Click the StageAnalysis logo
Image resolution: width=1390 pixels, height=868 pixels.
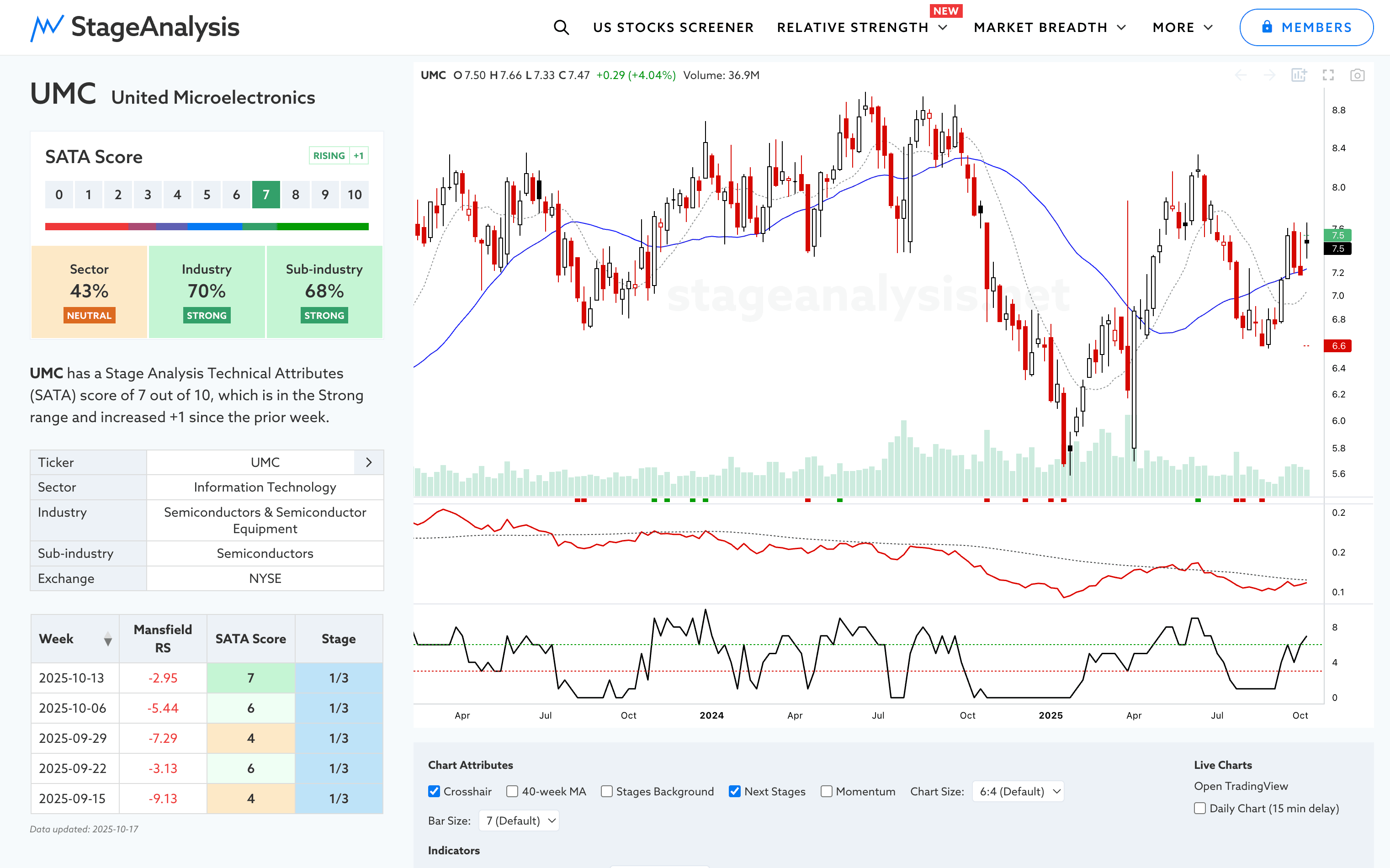pyautogui.click(x=135, y=27)
